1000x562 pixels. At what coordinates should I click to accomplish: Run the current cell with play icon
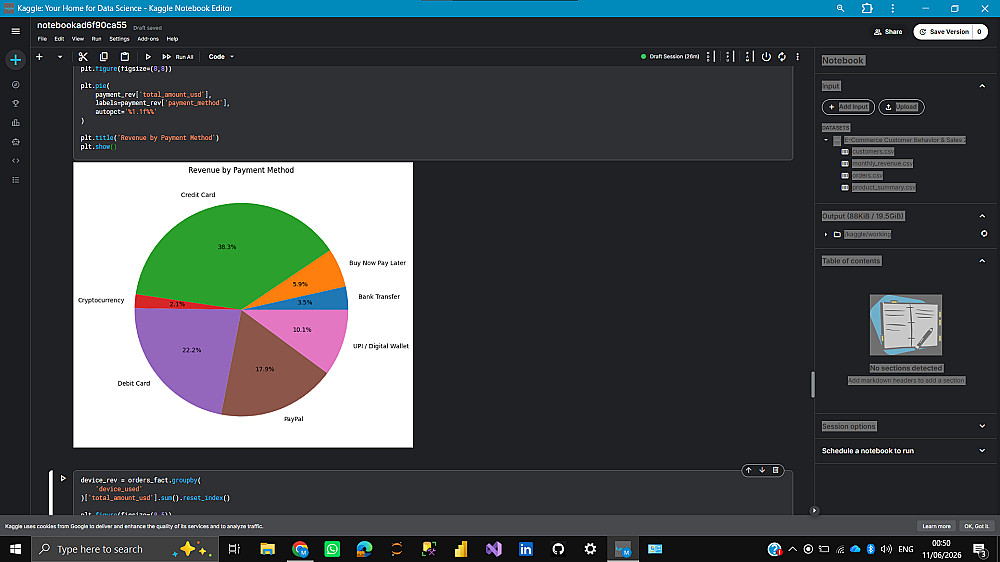pyautogui.click(x=148, y=57)
